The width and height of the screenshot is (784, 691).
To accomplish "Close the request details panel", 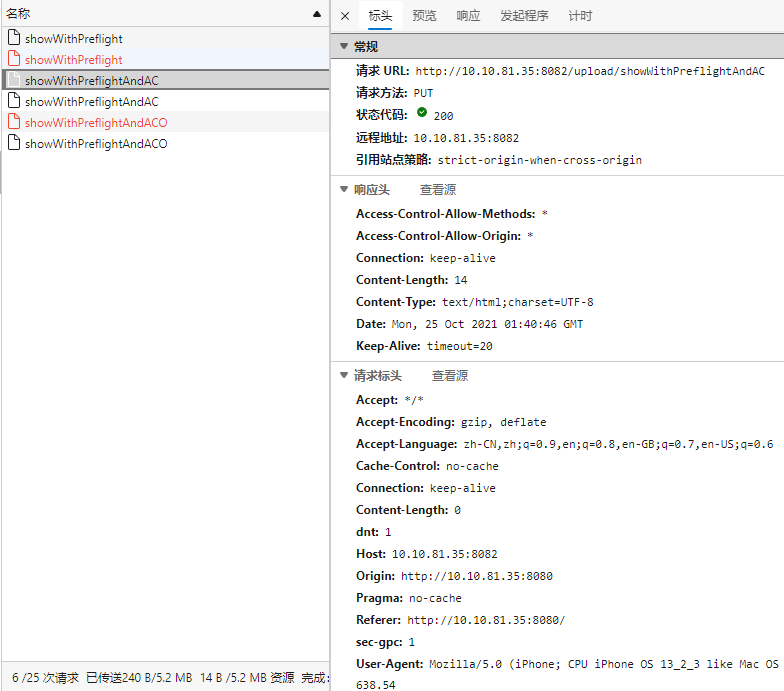I will pyautogui.click(x=345, y=16).
